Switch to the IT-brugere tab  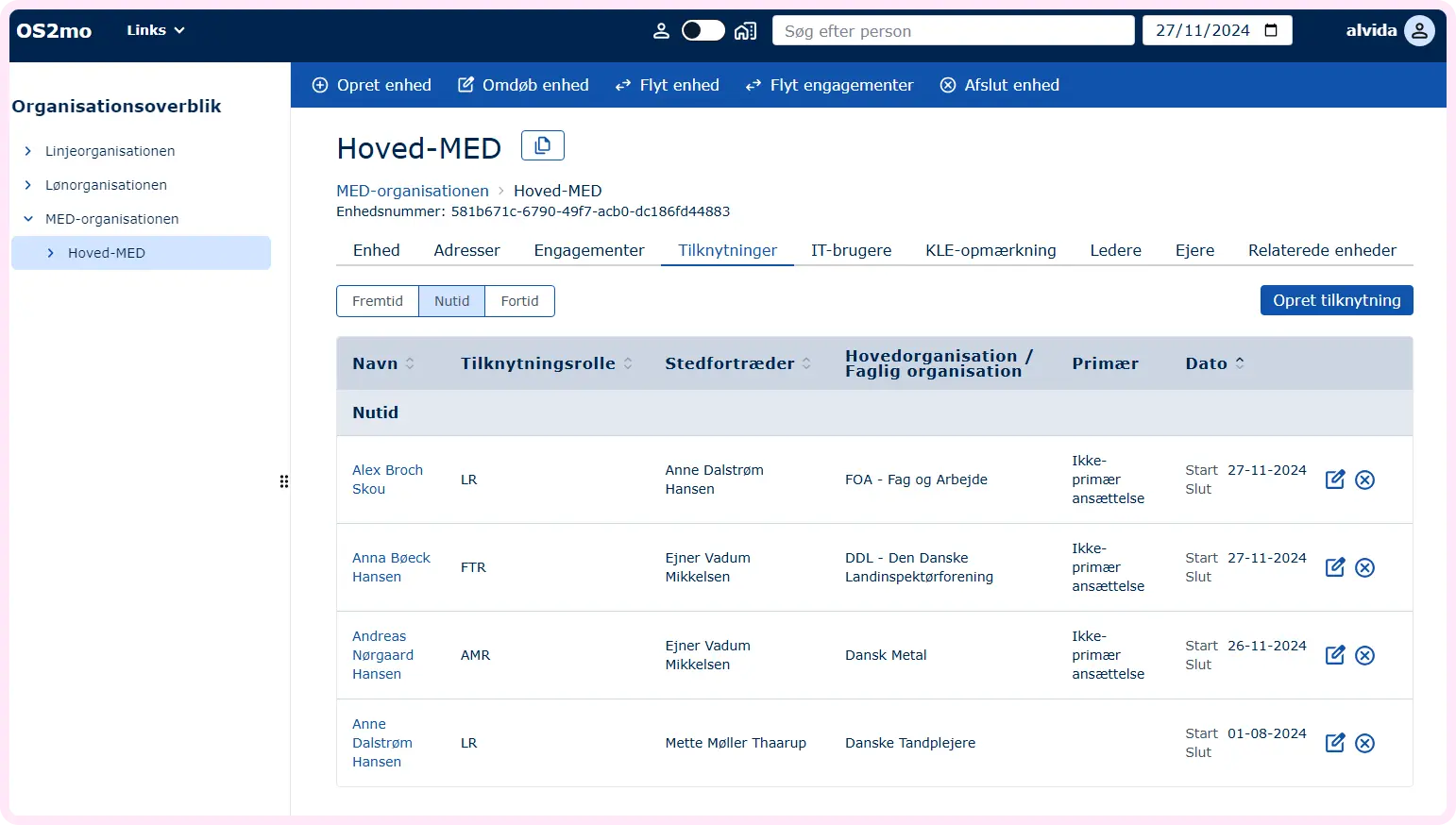pyautogui.click(x=852, y=250)
